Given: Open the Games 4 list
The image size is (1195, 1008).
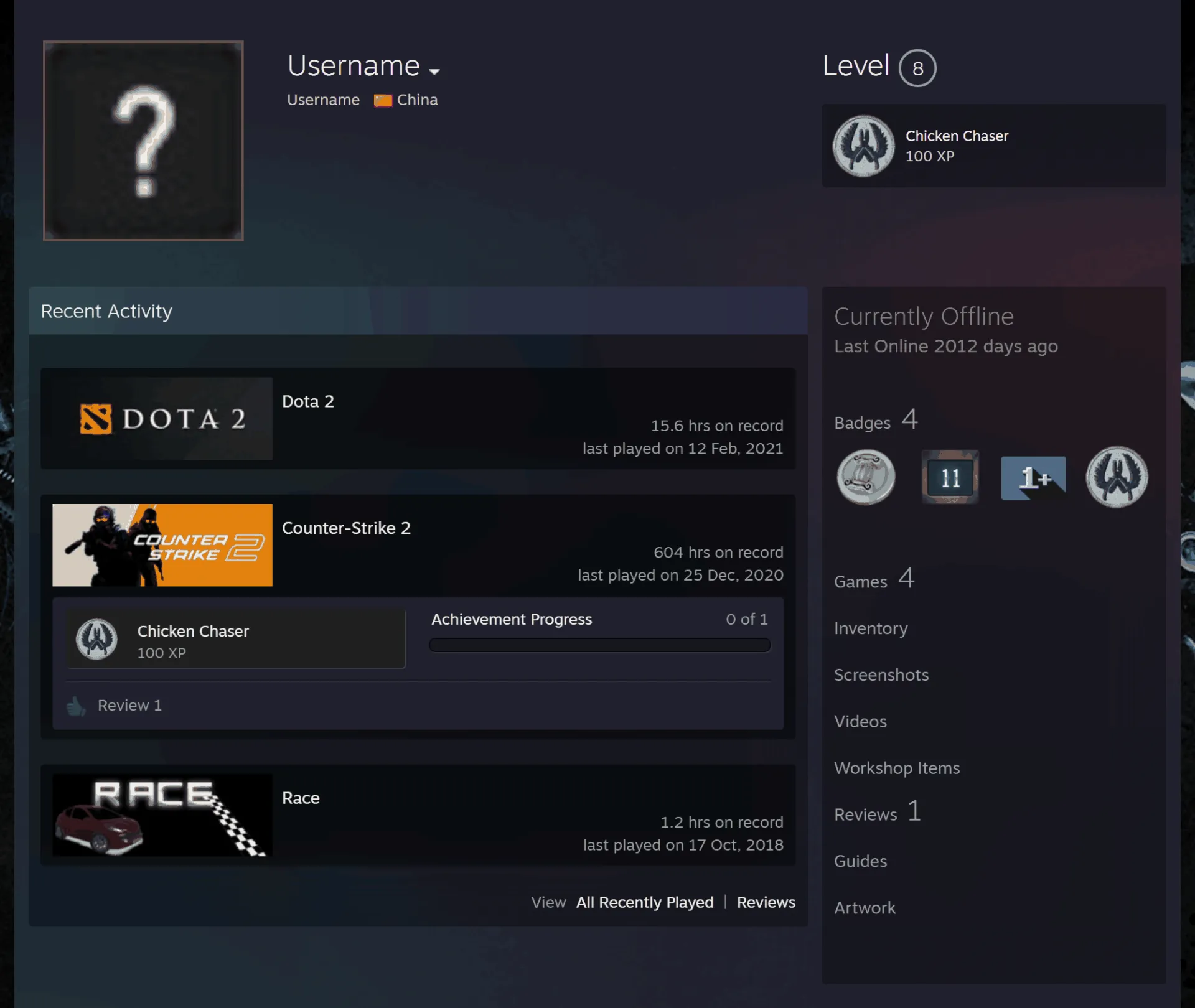Looking at the screenshot, I should click(x=874, y=579).
